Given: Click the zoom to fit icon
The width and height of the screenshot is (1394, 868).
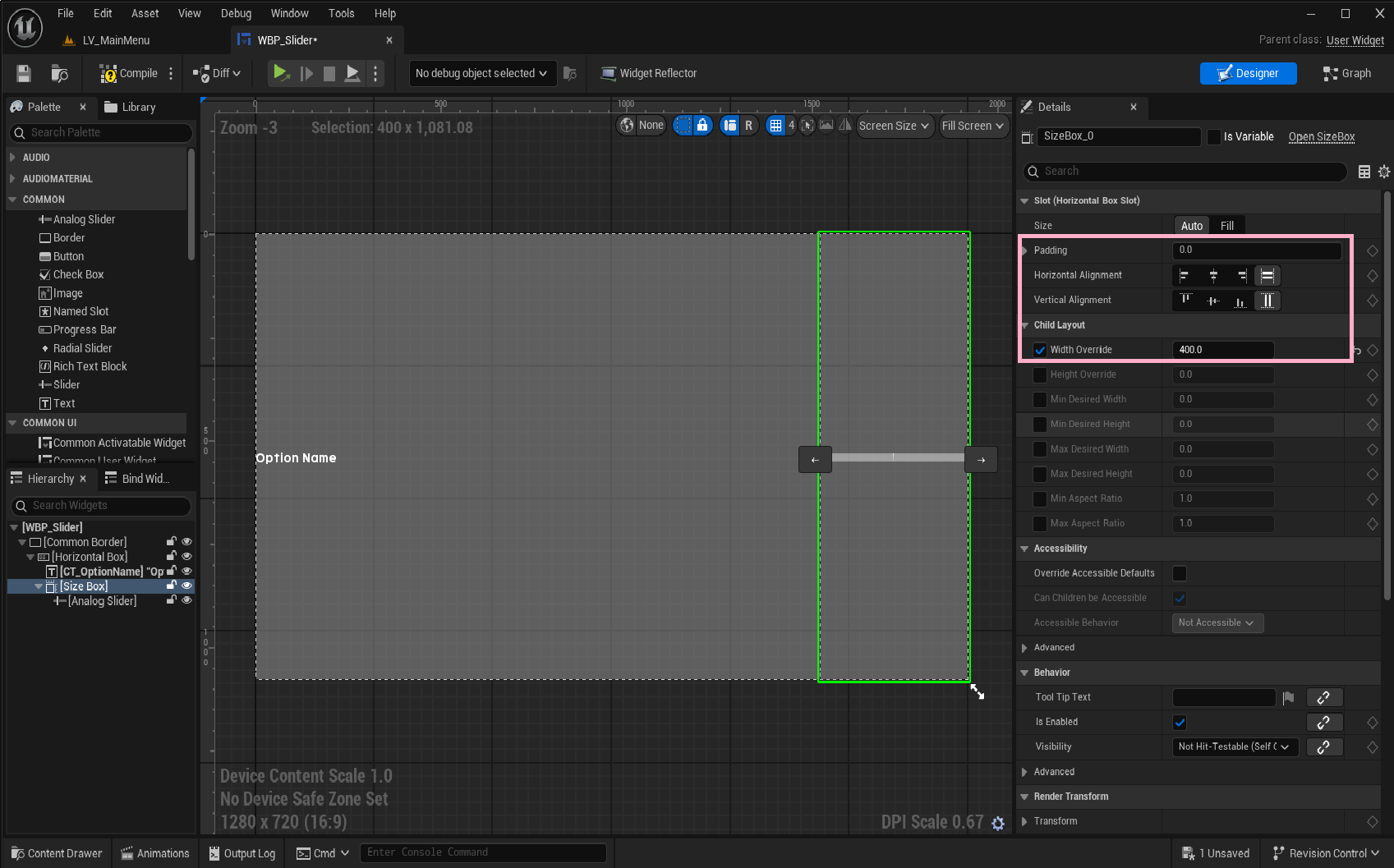Looking at the screenshot, I should [807, 125].
